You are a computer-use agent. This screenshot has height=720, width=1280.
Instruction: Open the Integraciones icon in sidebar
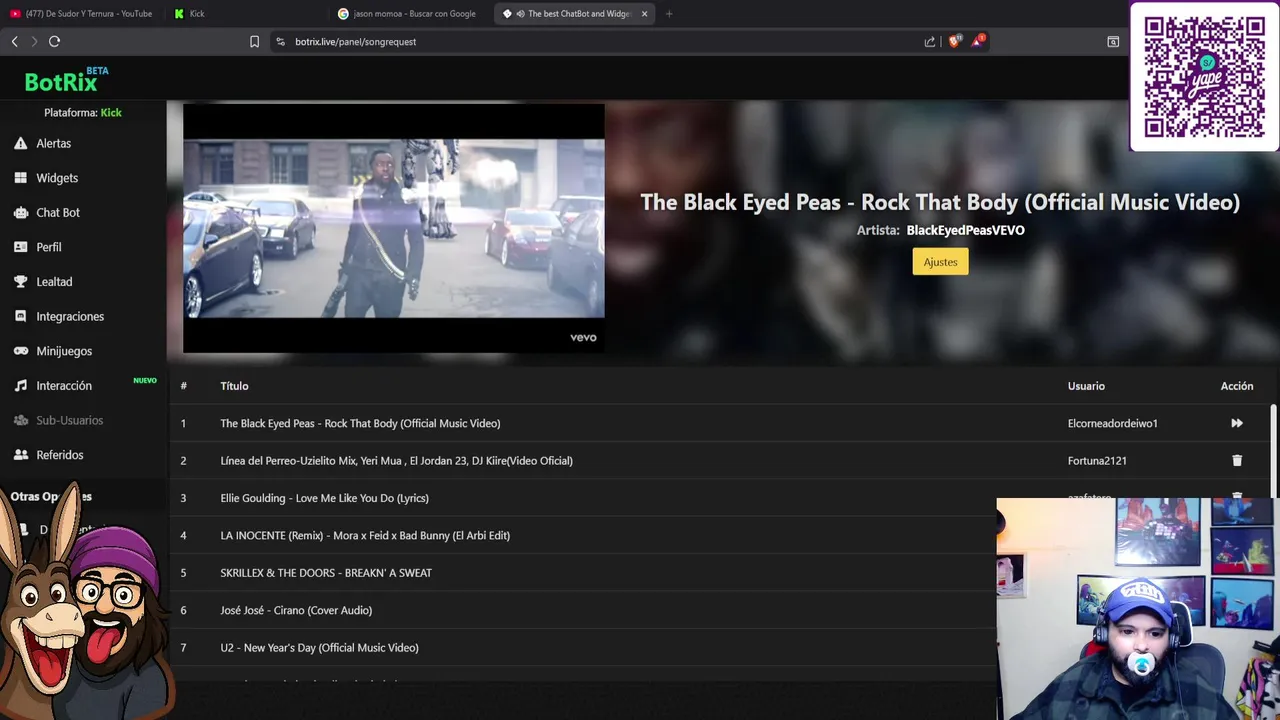point(20,316)
